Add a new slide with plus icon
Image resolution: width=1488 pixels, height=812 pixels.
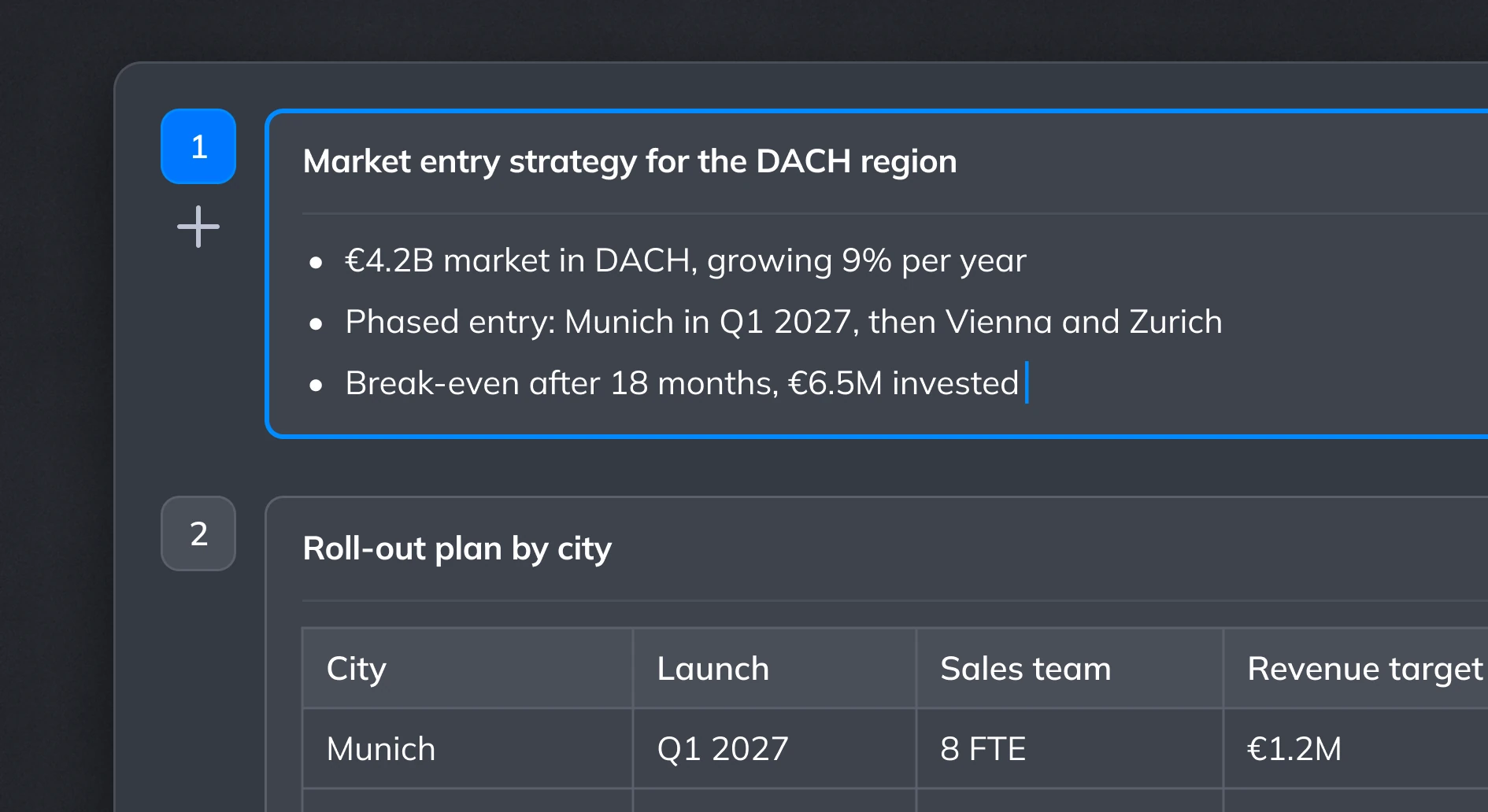pos(198,227)
